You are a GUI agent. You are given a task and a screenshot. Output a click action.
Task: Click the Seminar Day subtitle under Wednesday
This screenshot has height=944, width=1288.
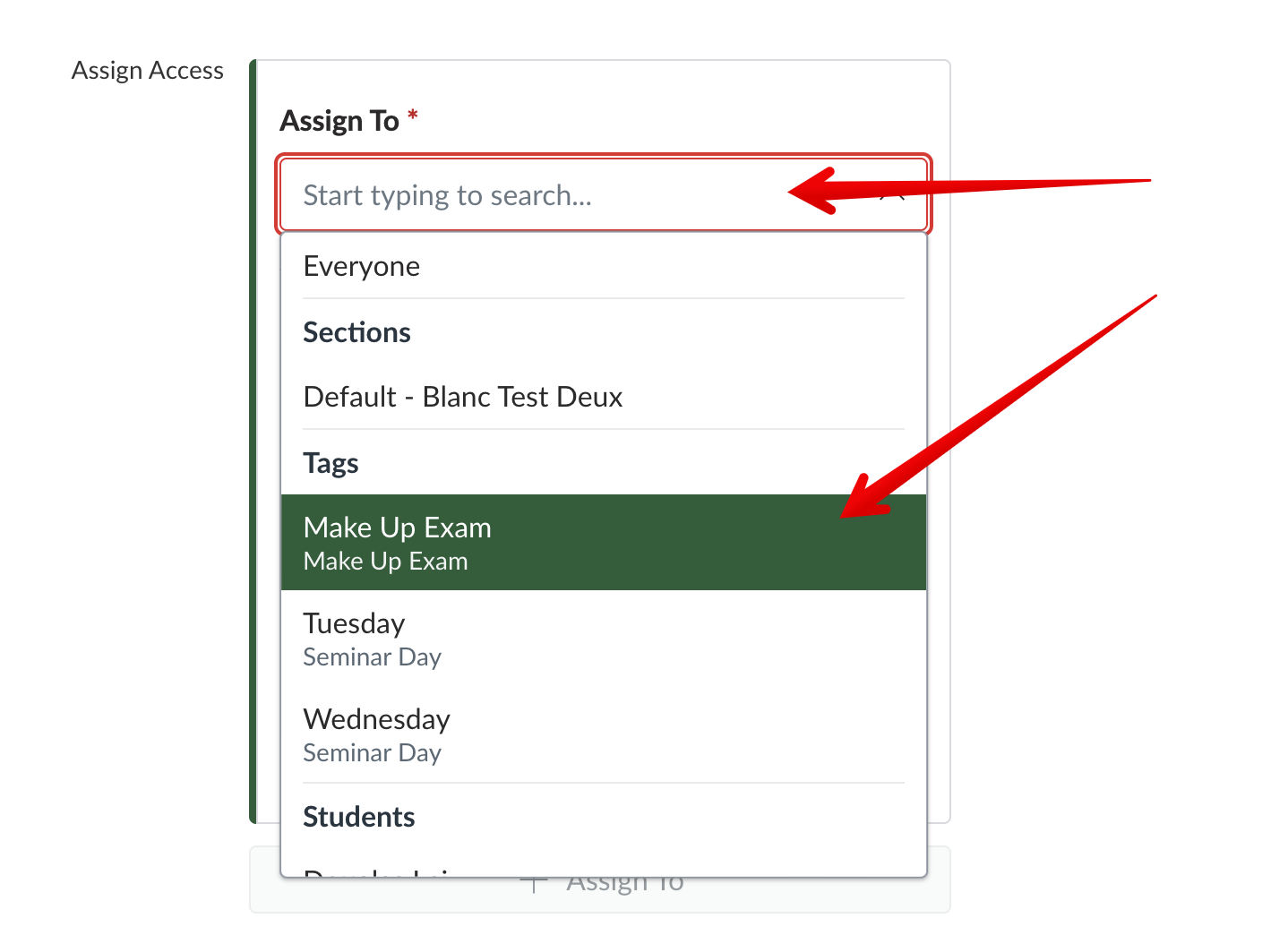373,753
